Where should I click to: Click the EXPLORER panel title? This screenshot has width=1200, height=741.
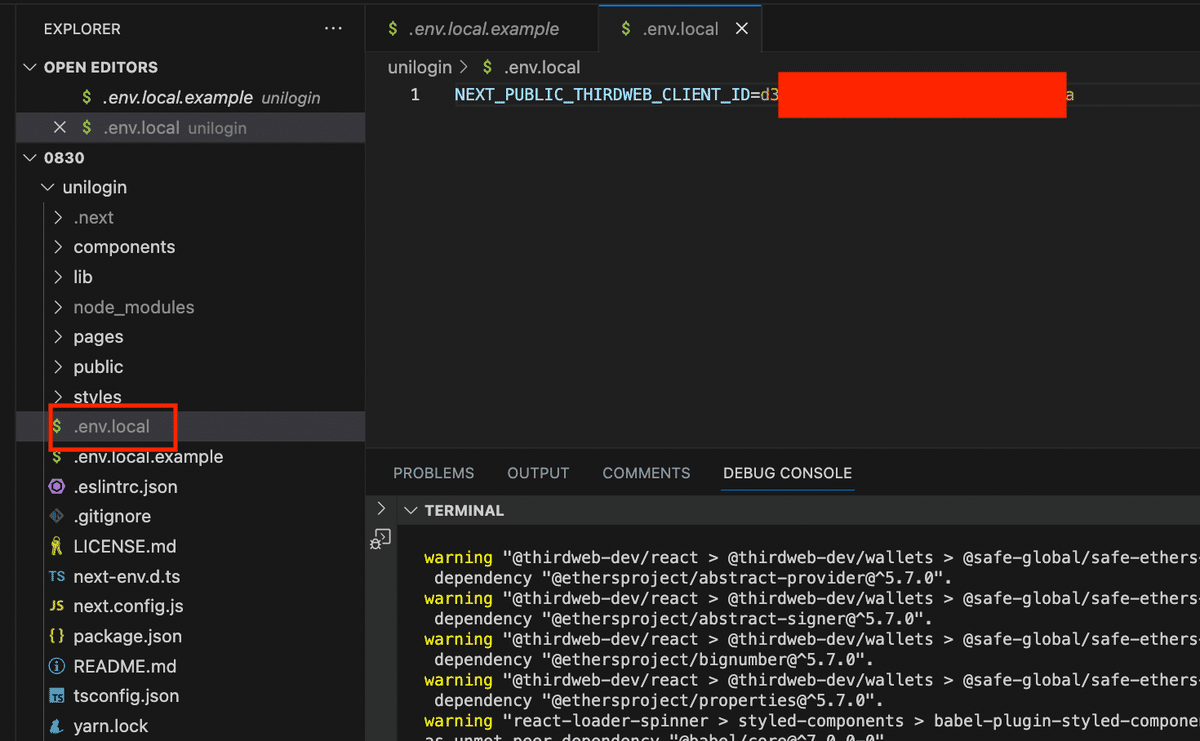[82, 29]
